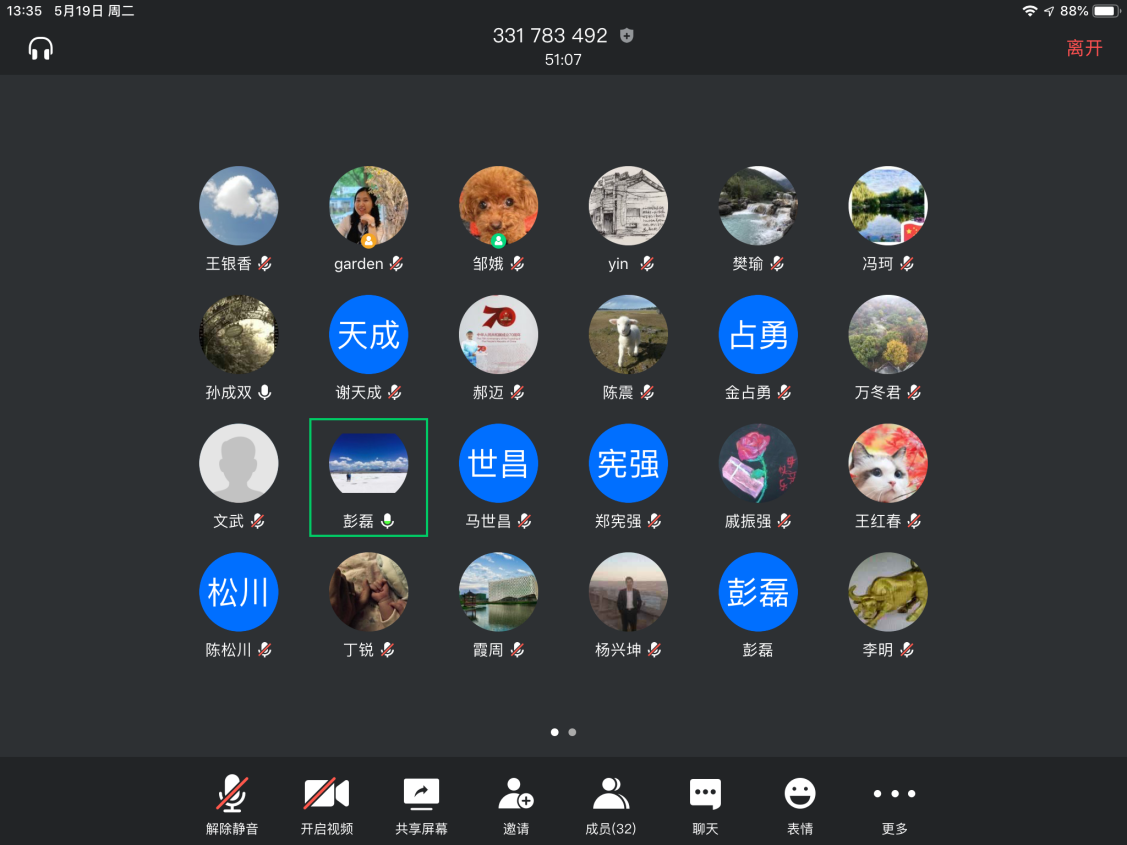
Task: Tap the highlighted speaker 彭磊's tile
Action: [369, 477]
